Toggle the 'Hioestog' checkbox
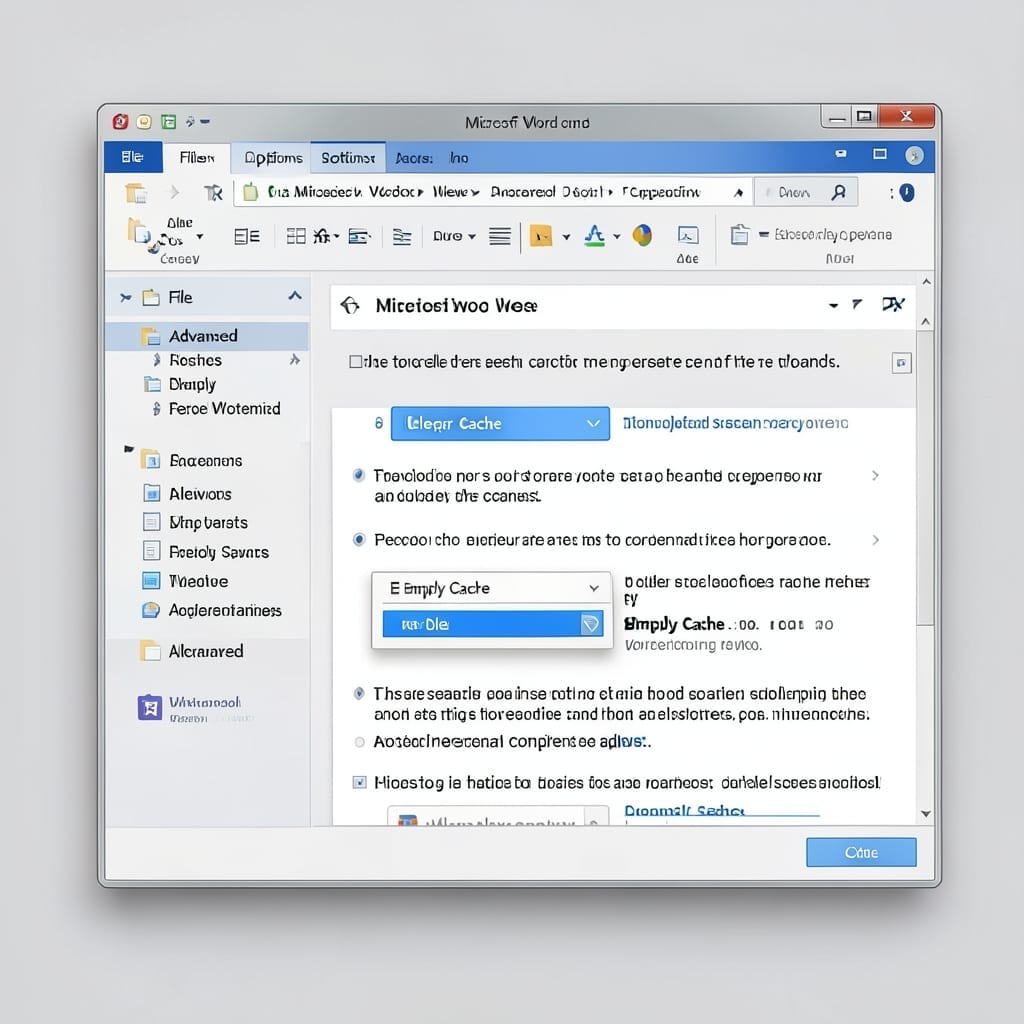The height and width of the screenshot is (1024, 1024). [359, 782]
